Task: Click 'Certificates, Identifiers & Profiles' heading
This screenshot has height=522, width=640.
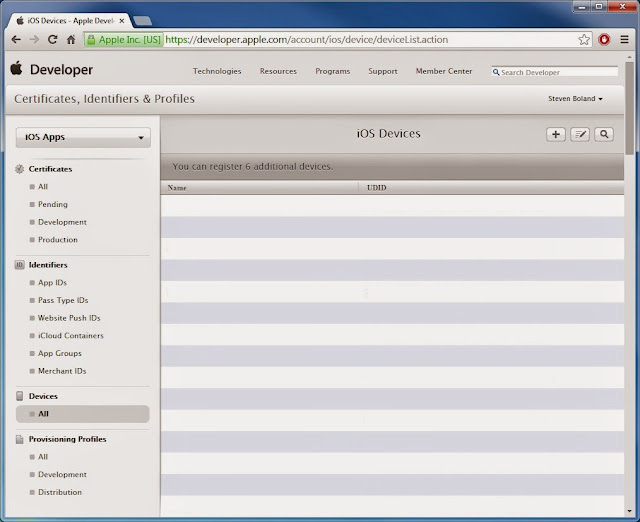Action: click(x=104, y=99)
